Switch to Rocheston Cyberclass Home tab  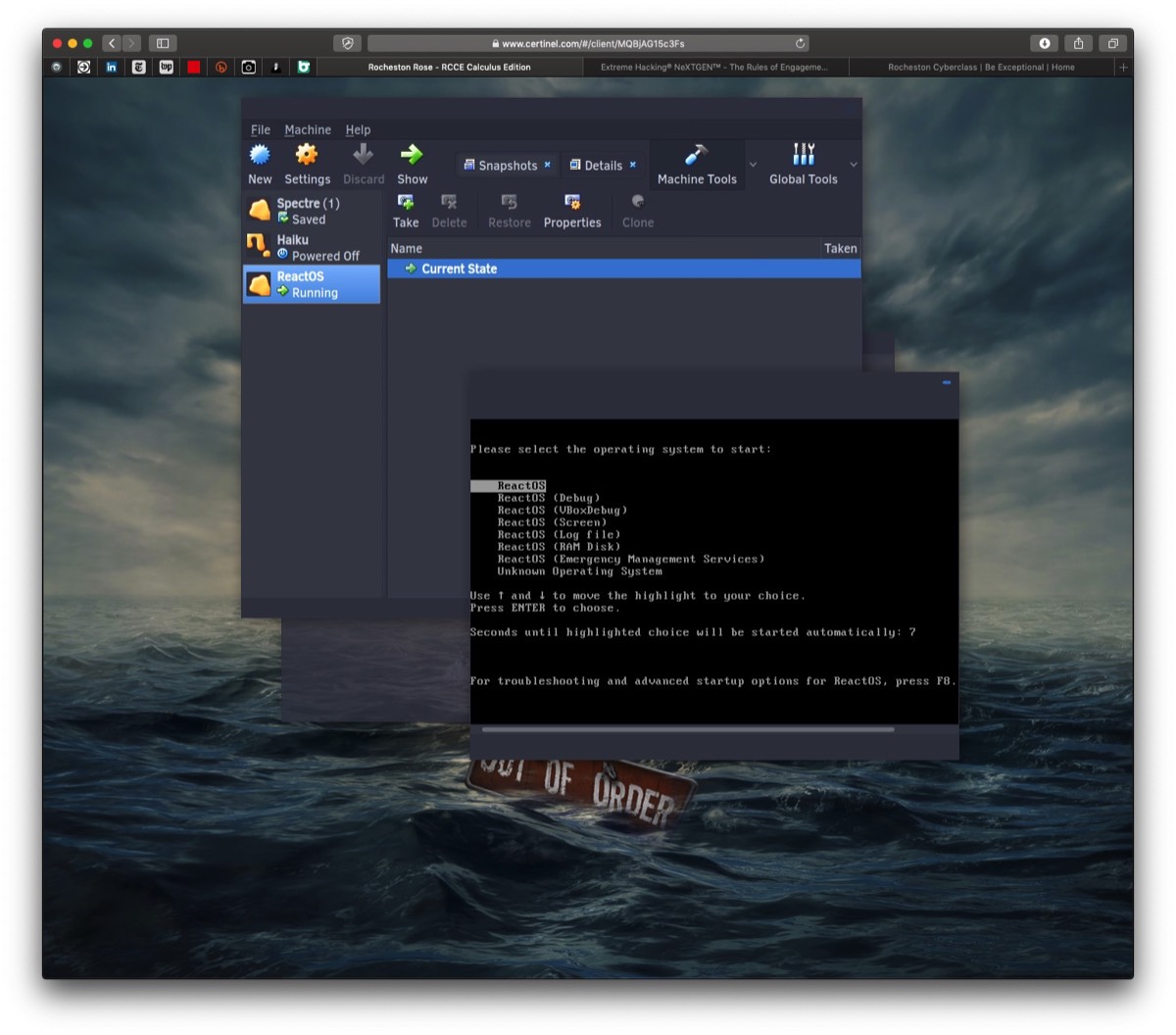[x=981, y=68]
